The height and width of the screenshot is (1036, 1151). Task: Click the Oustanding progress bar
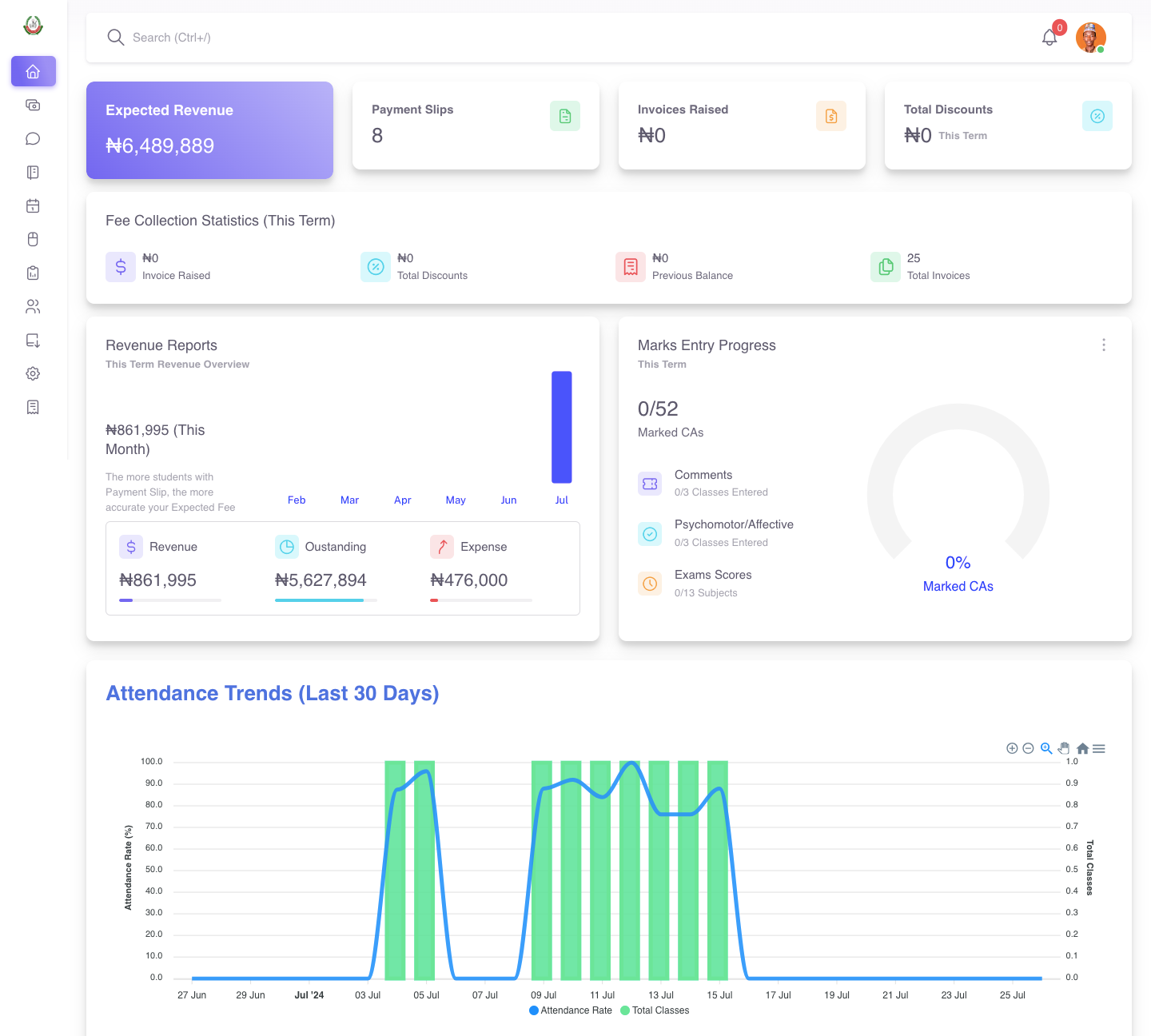click(x=326, y=600)
